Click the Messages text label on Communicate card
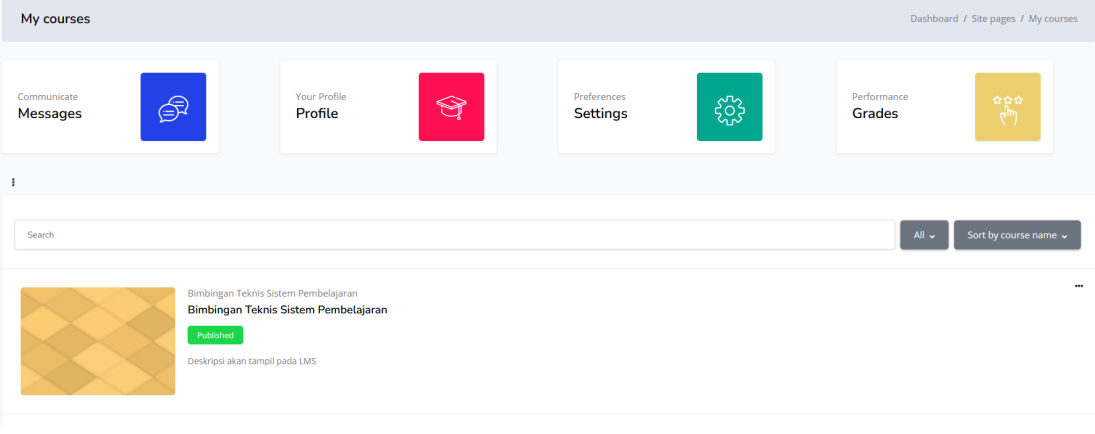Screen dimensions: 1095x434 [x=50, y=114]
